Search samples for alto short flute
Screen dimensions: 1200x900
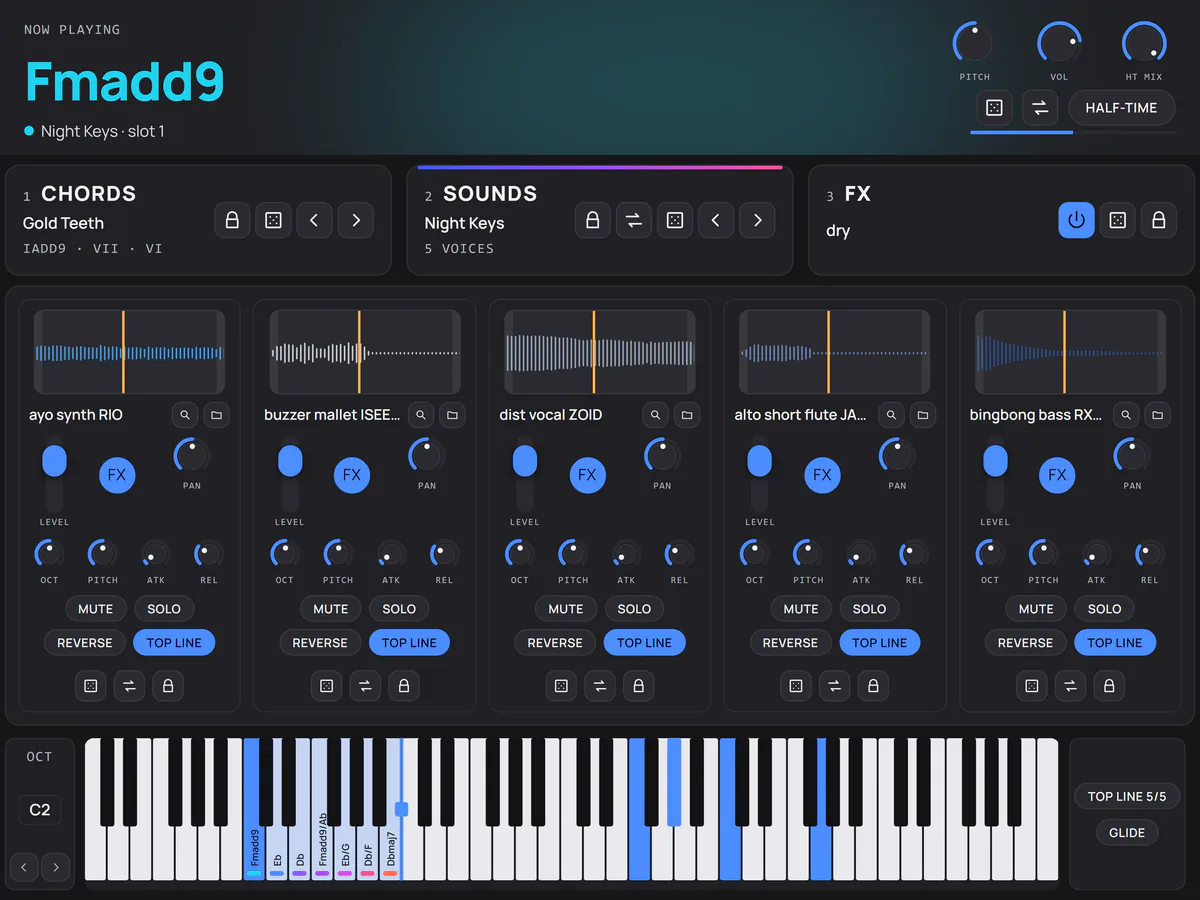pos(891,414)
